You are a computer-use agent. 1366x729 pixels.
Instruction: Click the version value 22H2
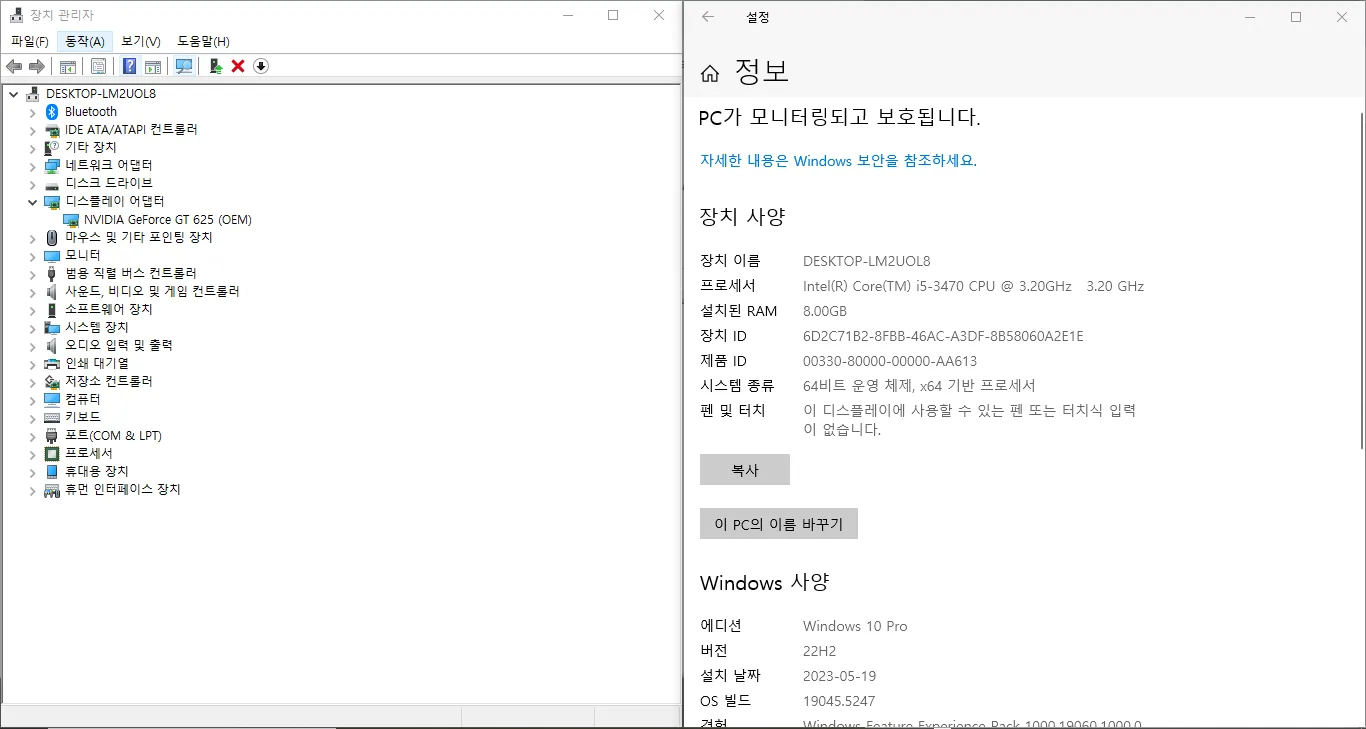pos(822,651)
